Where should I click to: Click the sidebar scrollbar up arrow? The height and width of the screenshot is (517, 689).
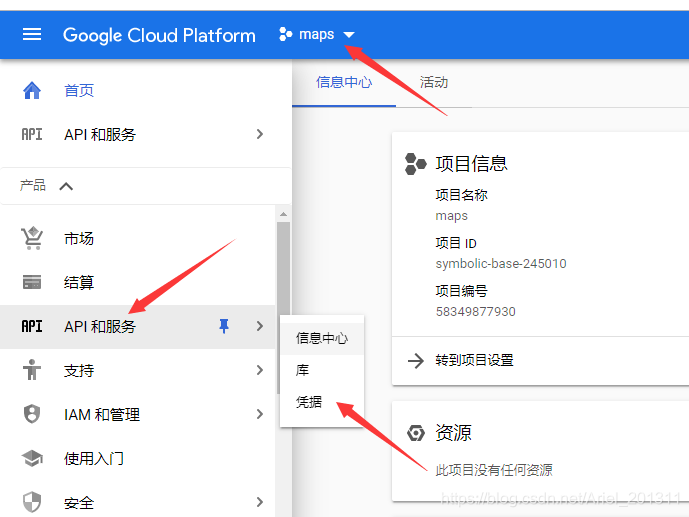(283, 214)
